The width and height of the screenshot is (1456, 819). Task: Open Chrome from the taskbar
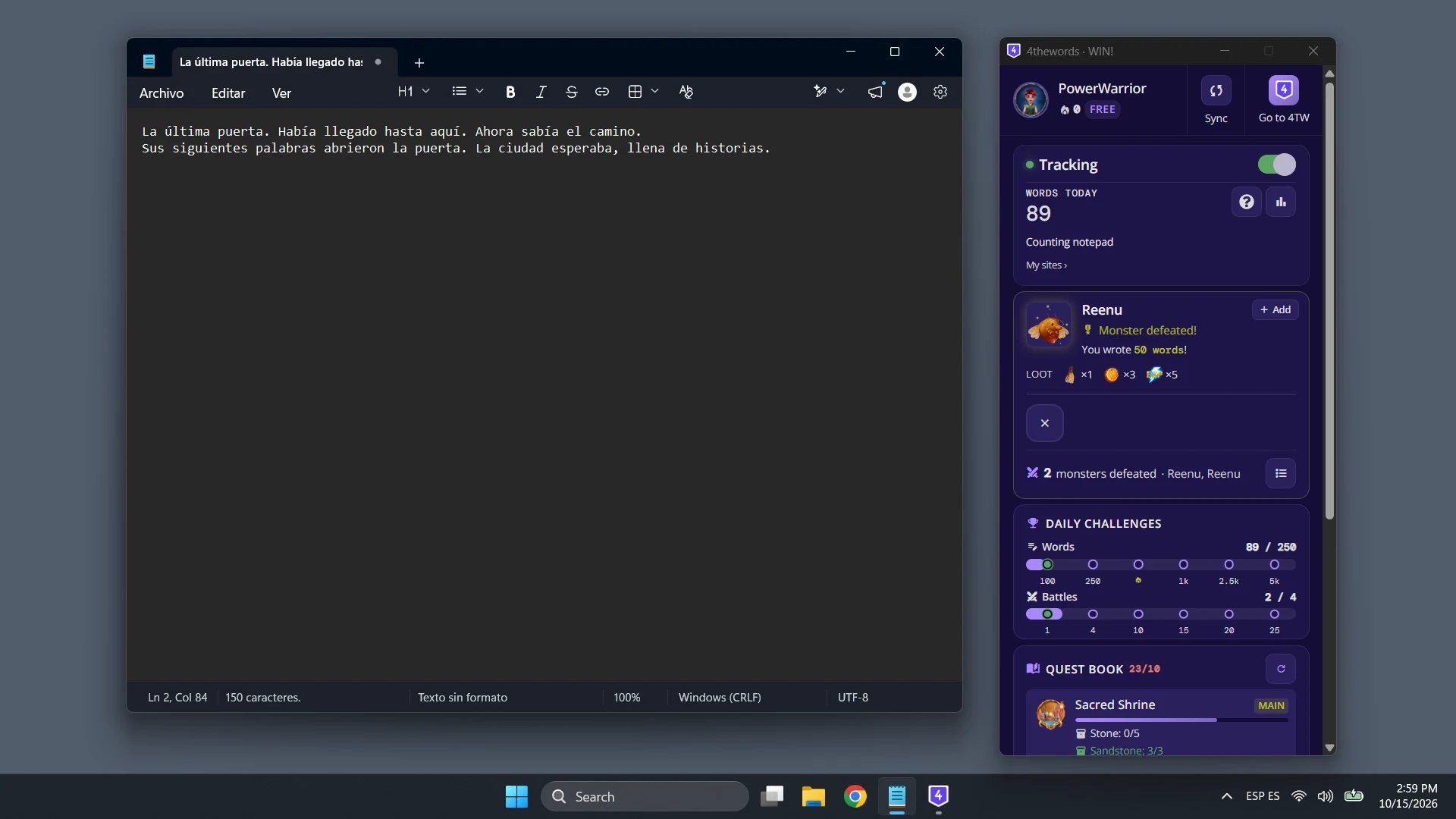[x=855, y=796]
